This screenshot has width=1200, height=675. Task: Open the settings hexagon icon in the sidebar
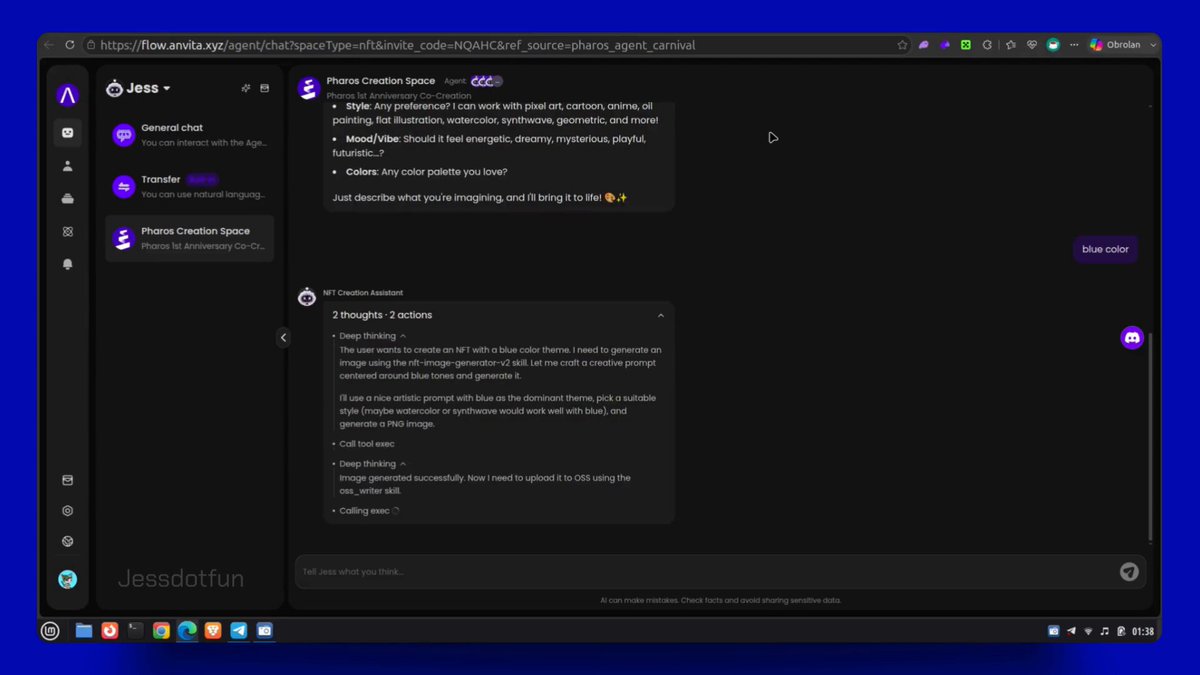(68, 510)
